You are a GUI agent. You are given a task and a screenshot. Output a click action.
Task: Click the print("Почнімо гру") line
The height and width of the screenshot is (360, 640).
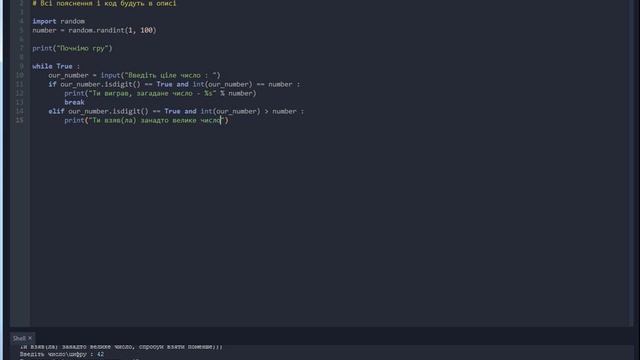coord(72,48)
